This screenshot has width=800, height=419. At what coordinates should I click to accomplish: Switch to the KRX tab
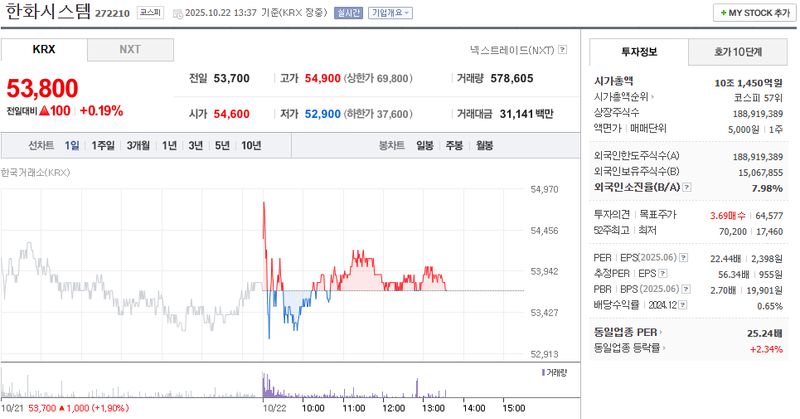click(x=44, y=50)
